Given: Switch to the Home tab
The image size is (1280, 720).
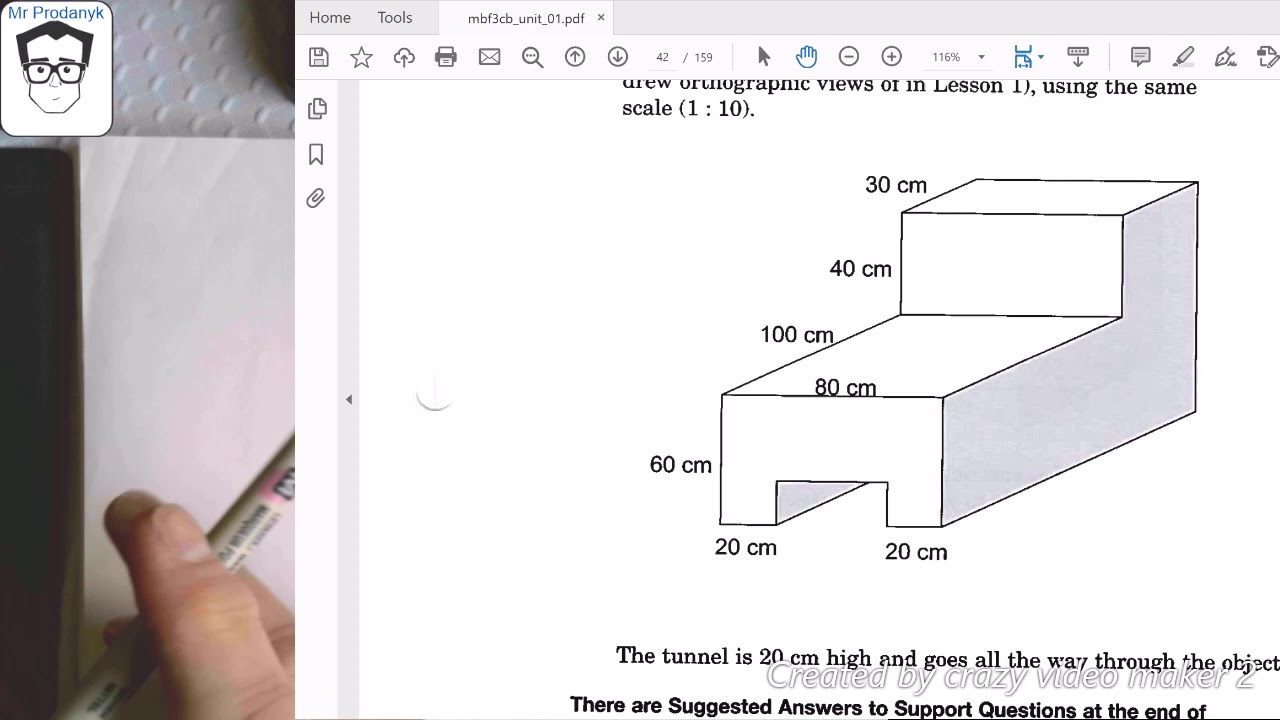Looking at the screenshot, I should 330,18.
